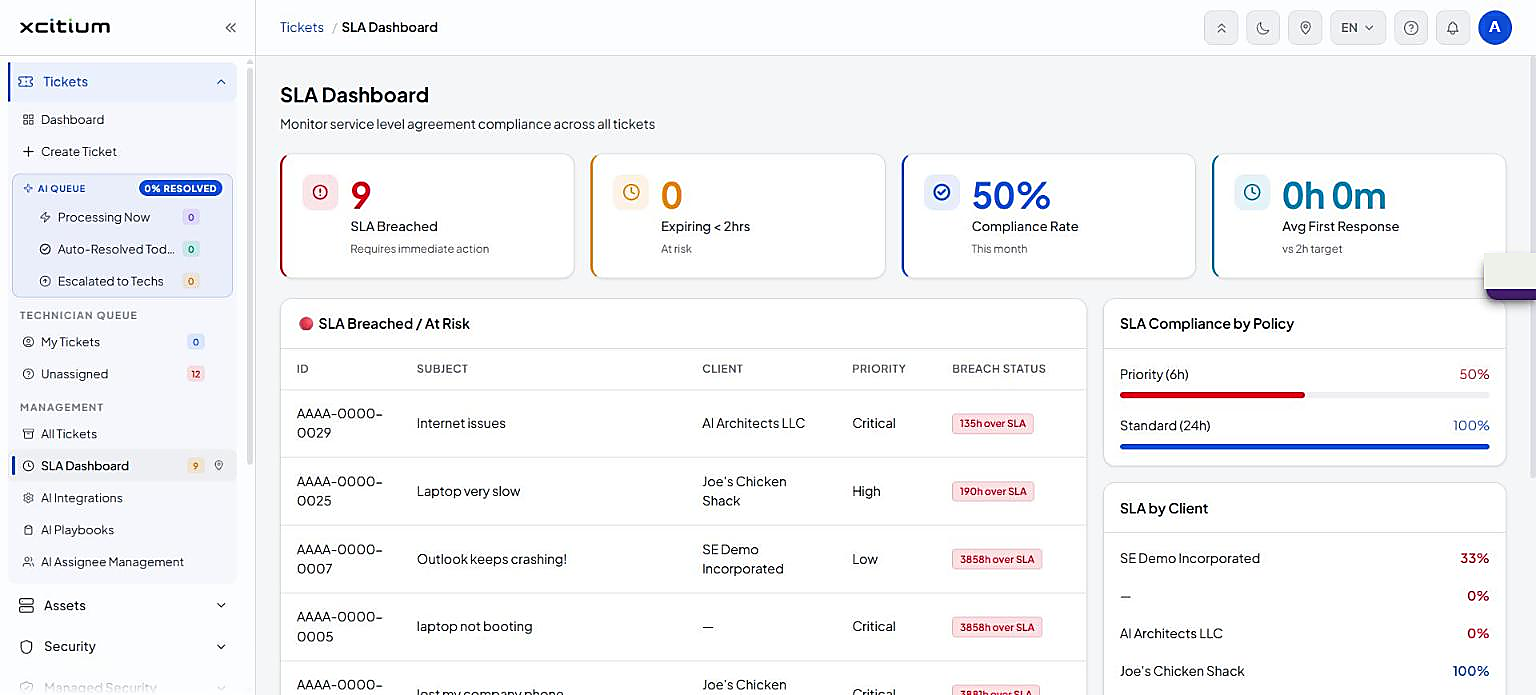Click the Assets stack icon
1536x695 pixels.
click(26, 606)
